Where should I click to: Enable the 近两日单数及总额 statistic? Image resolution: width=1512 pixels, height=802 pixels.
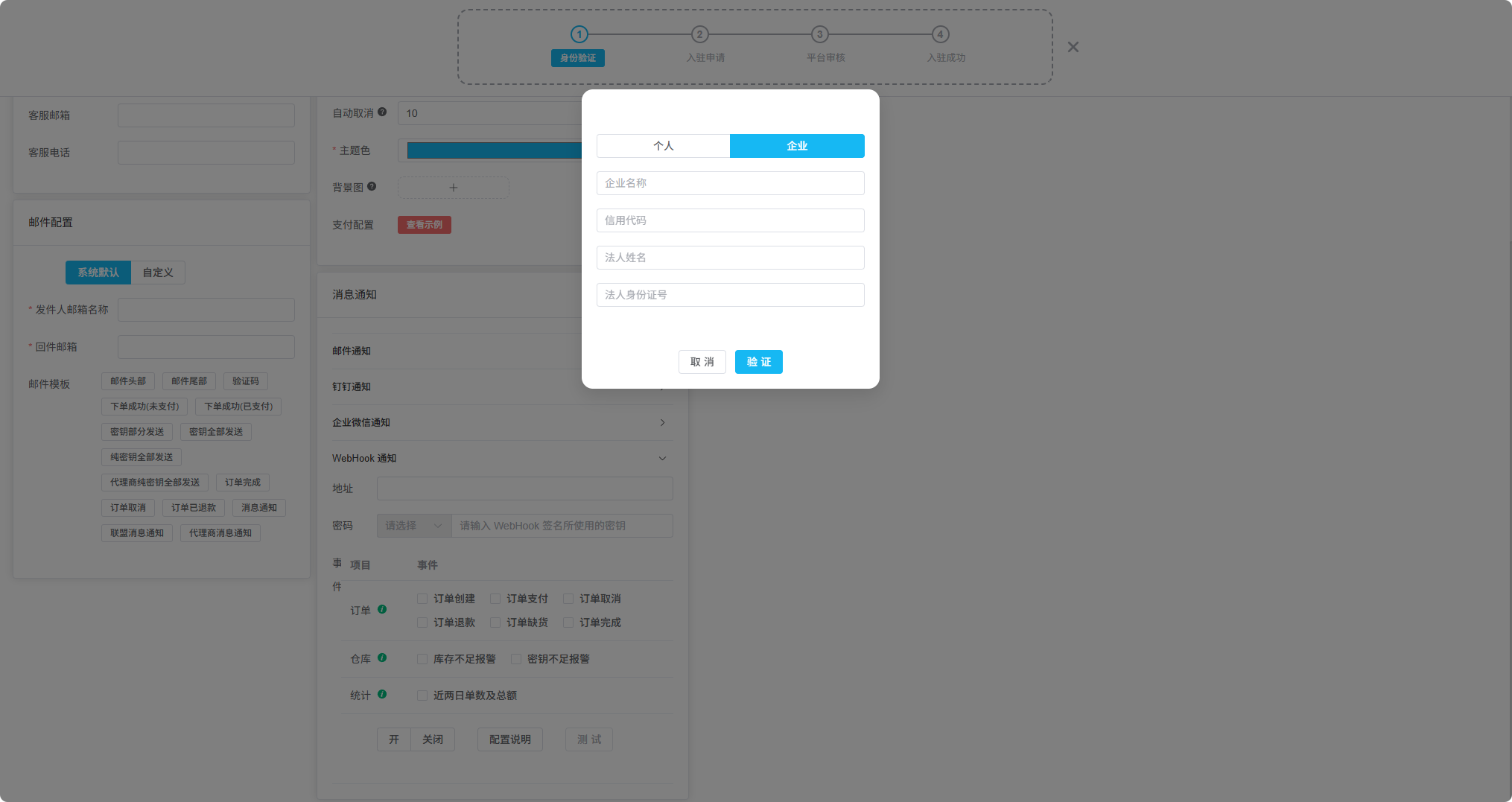pyautogui.click(x=422, y=695)
